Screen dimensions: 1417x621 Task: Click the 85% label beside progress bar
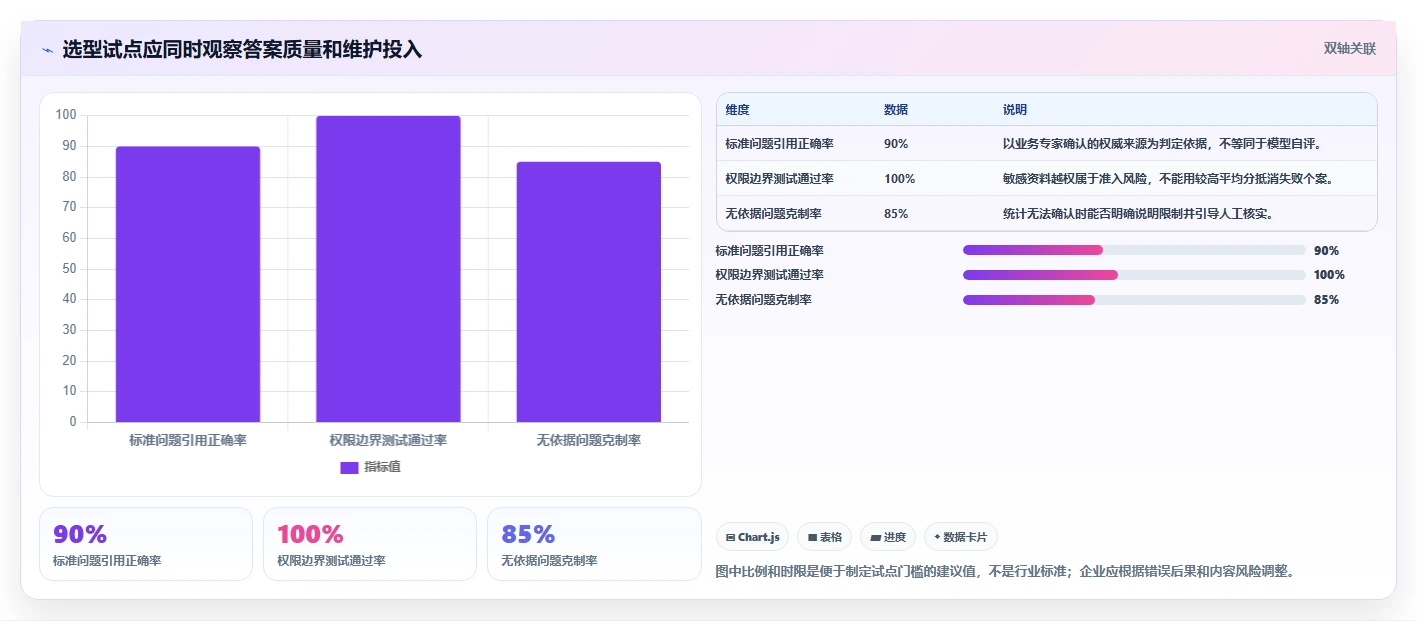click(1326, 300)
